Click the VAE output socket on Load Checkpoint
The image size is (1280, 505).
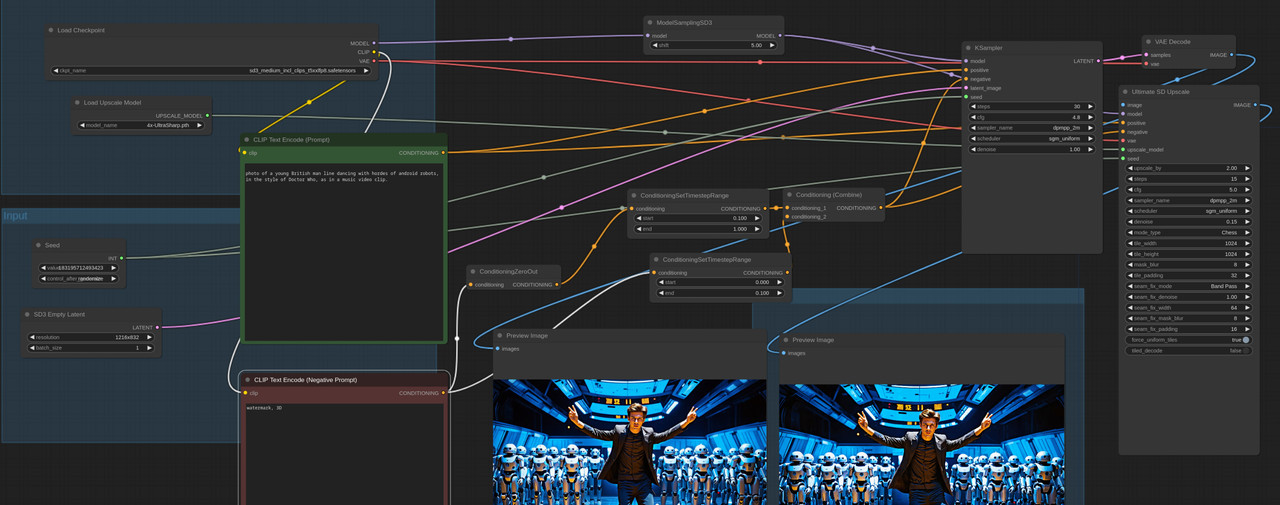374,61
